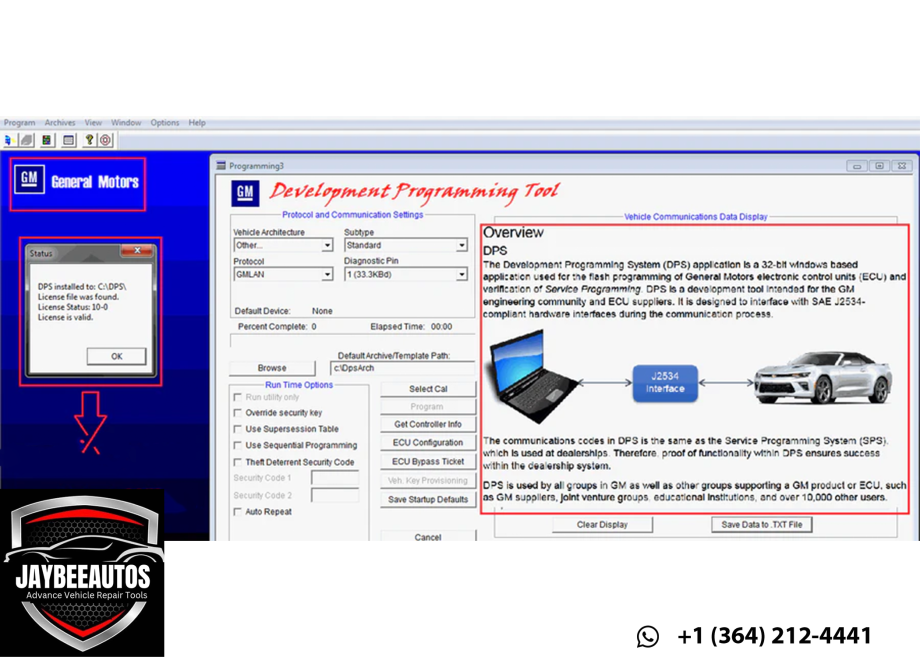This screenshot has height=657, width=920.
Task: Click the window list toolbar icon
Action: [69, 140]
